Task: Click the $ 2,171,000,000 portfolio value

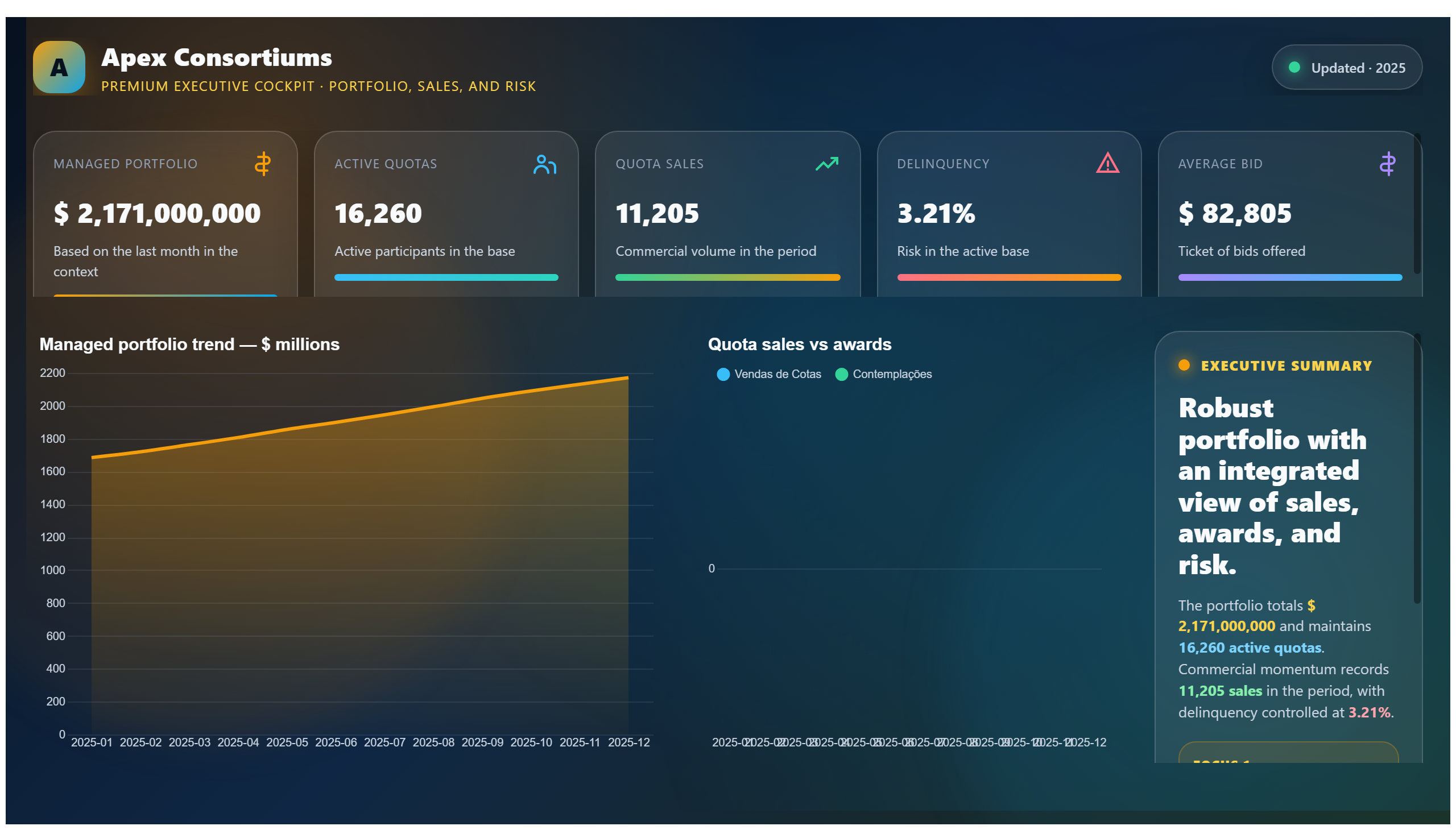Action: [x=157, y=214]
